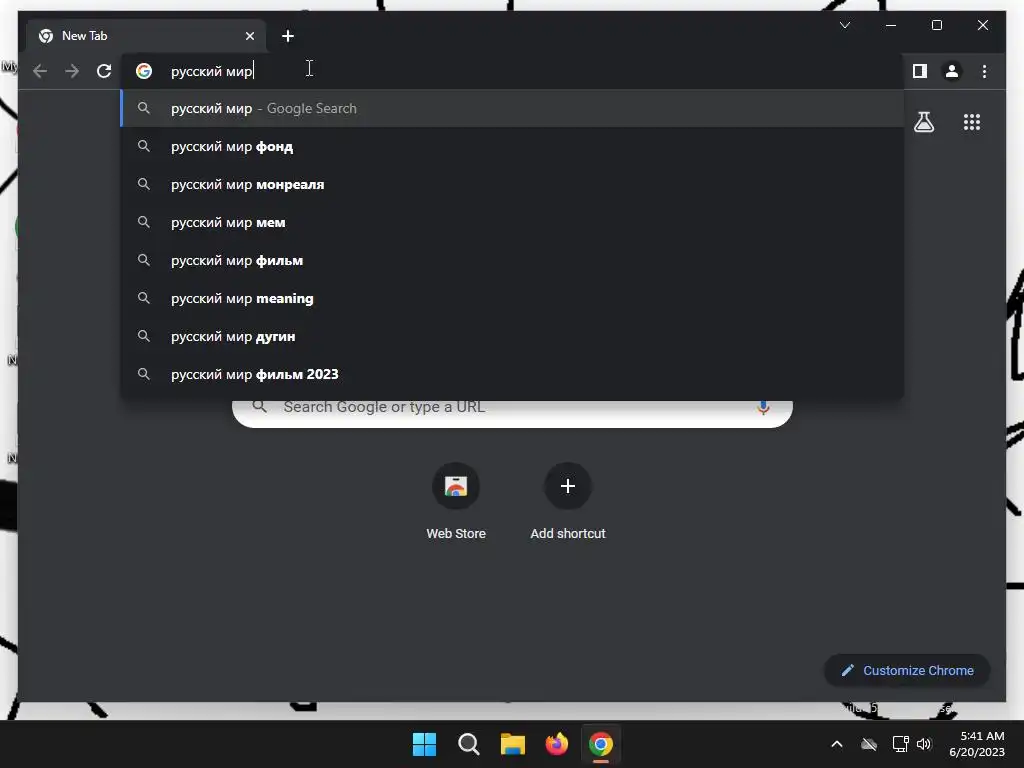Image resolution: width=1024 pixels, height=768 pixels.
Task: Choose suggestion 'русский мир монреаля'
Action: tap(513, 184)
